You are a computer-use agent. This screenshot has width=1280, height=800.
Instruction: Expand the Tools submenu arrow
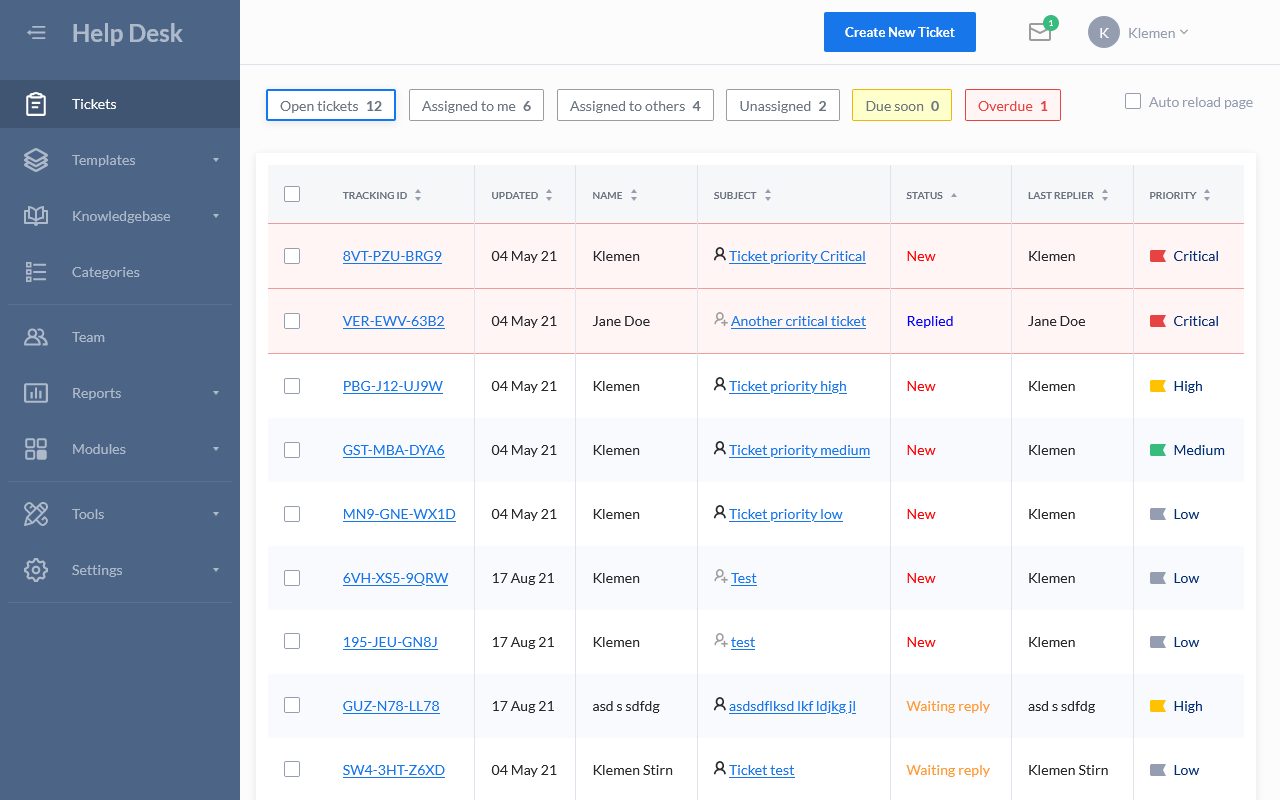(x=216, y=514)
